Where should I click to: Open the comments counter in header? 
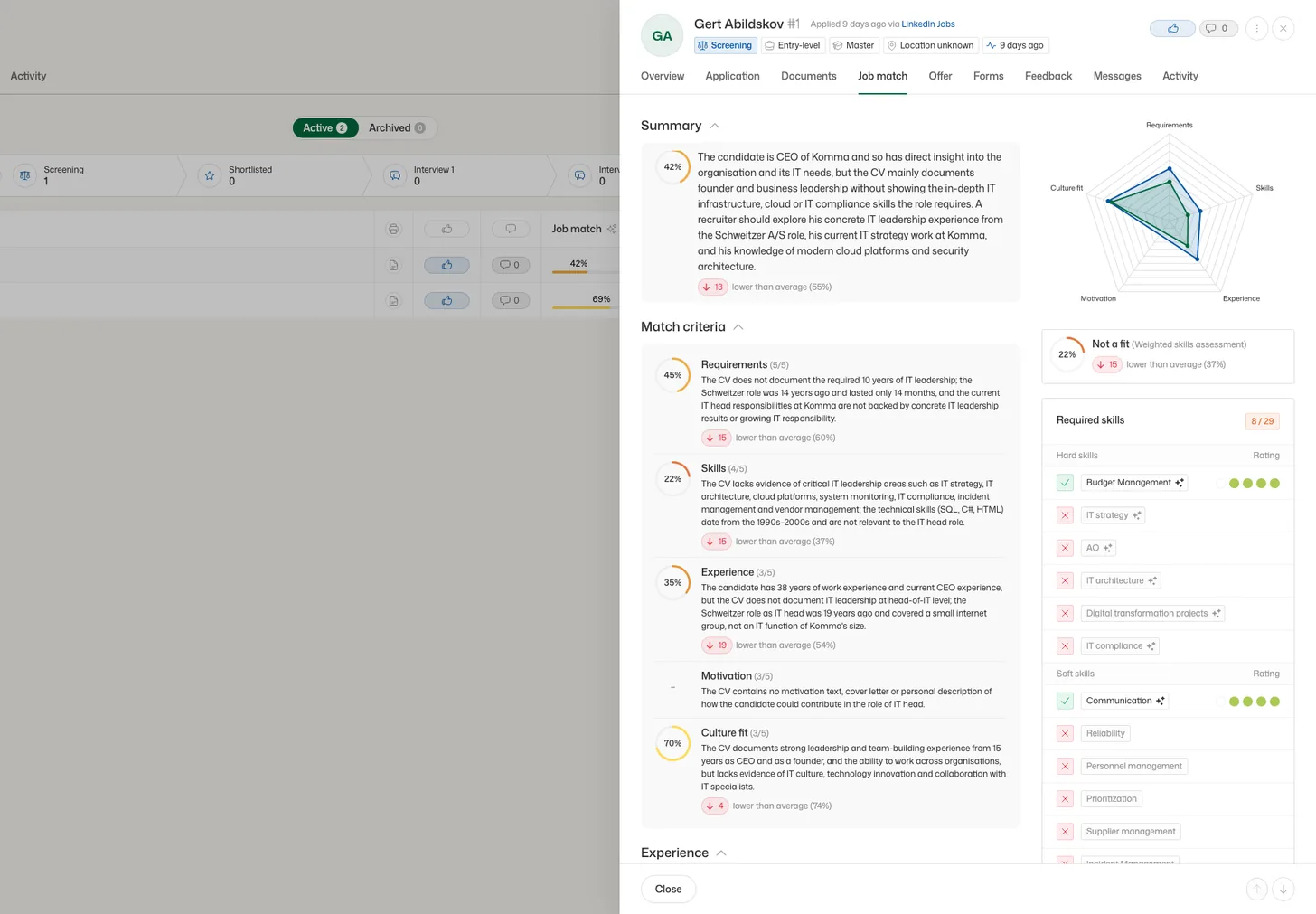click(x=1217, y=29)
